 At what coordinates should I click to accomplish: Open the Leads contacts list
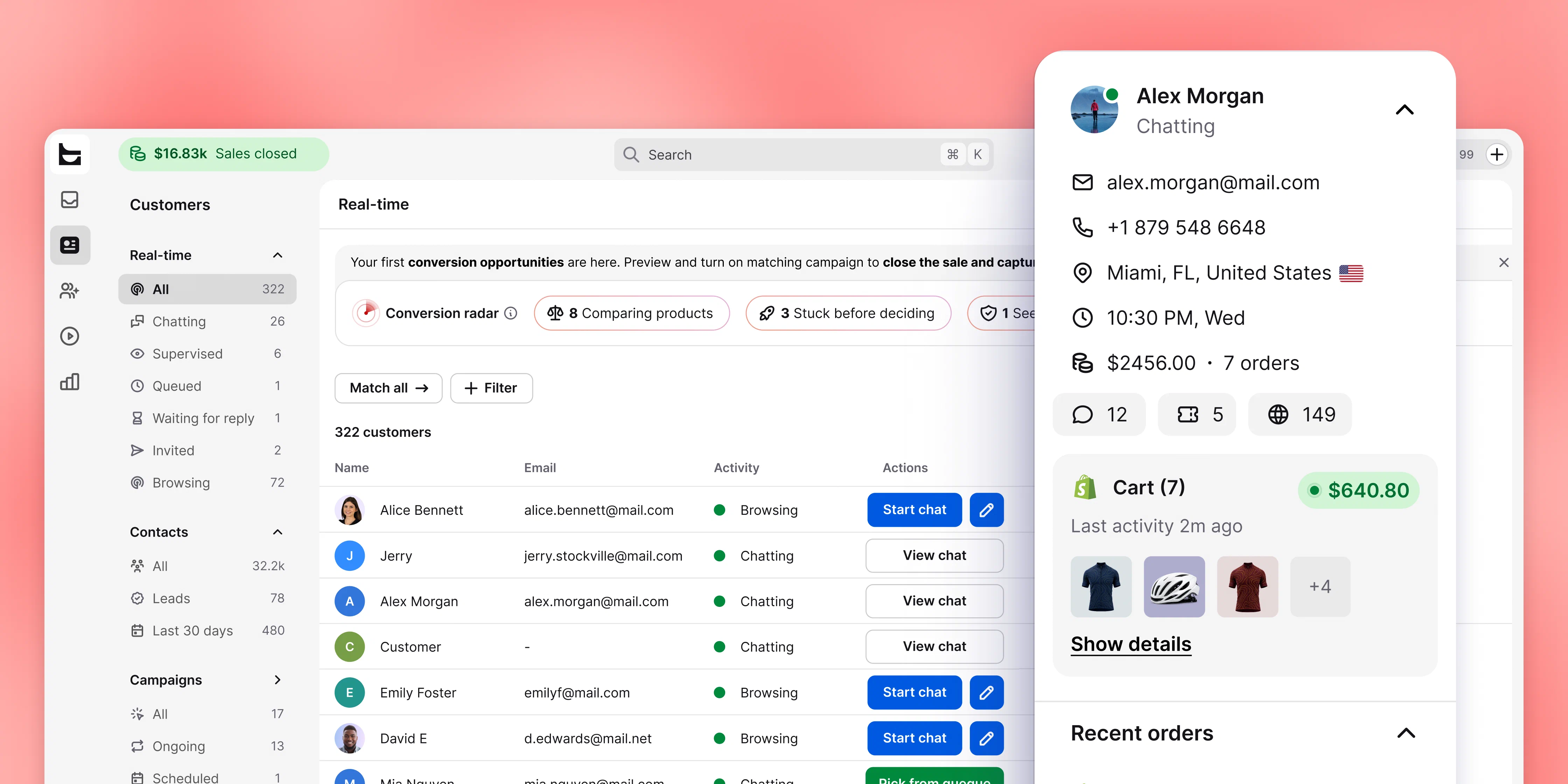(x=207, y=598)
